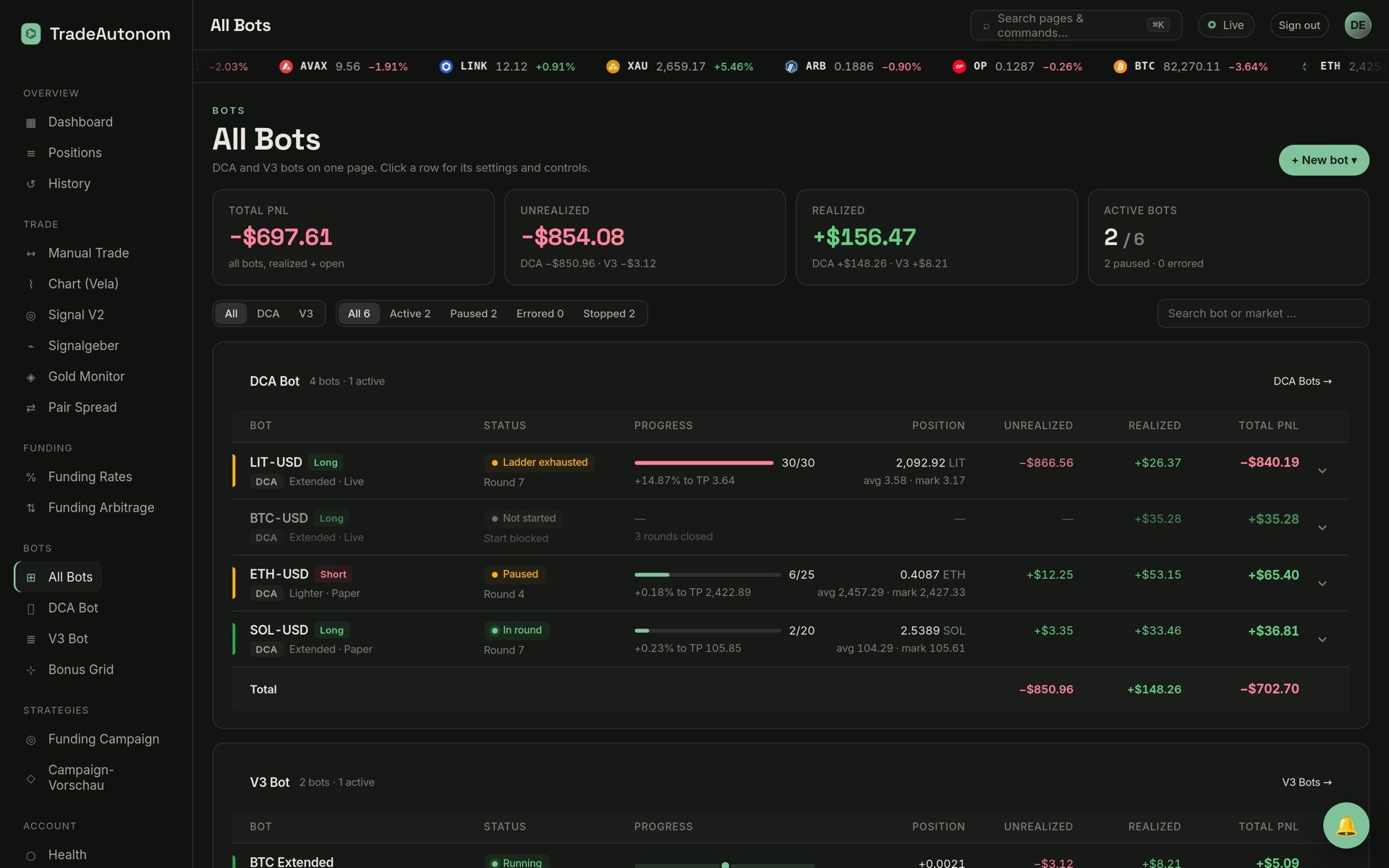Click the Chart (Vela) icon
Screen dimensions: 1389x868
tap(30, 284)
